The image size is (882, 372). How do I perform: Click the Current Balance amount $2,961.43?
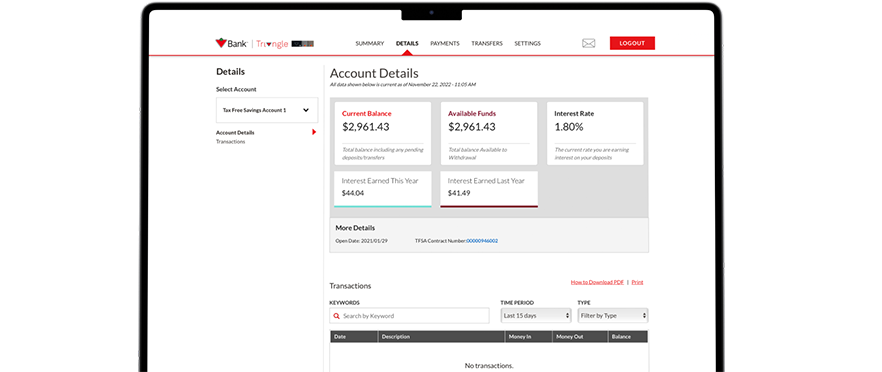(366, 127)
